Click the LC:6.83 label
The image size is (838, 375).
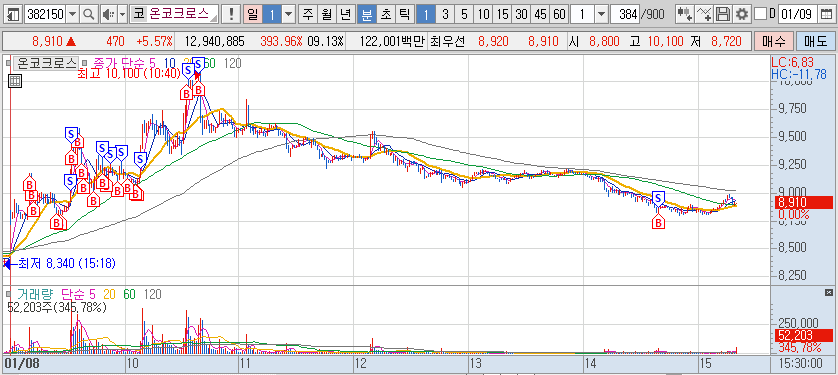coord(793,62)
